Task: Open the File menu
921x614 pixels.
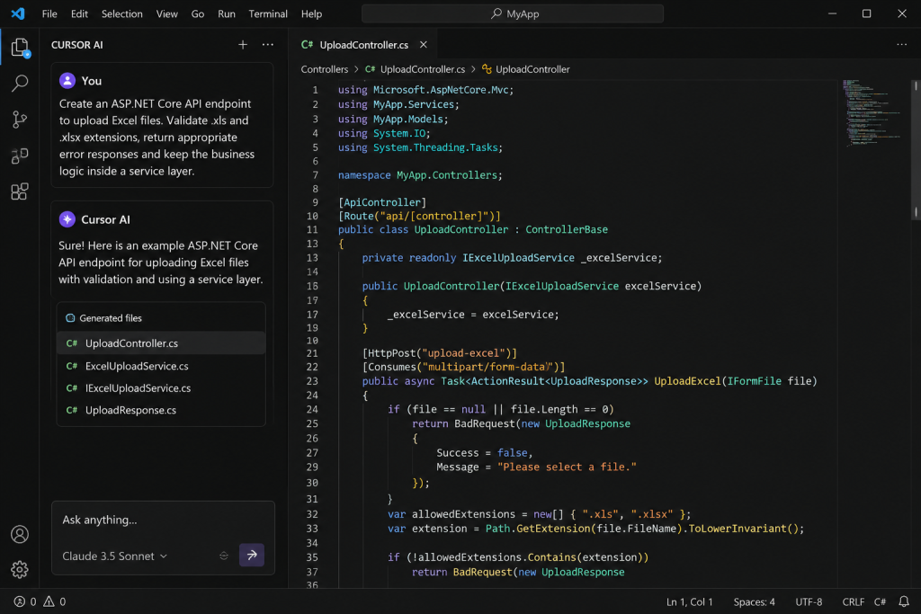Action: (49, 14)
